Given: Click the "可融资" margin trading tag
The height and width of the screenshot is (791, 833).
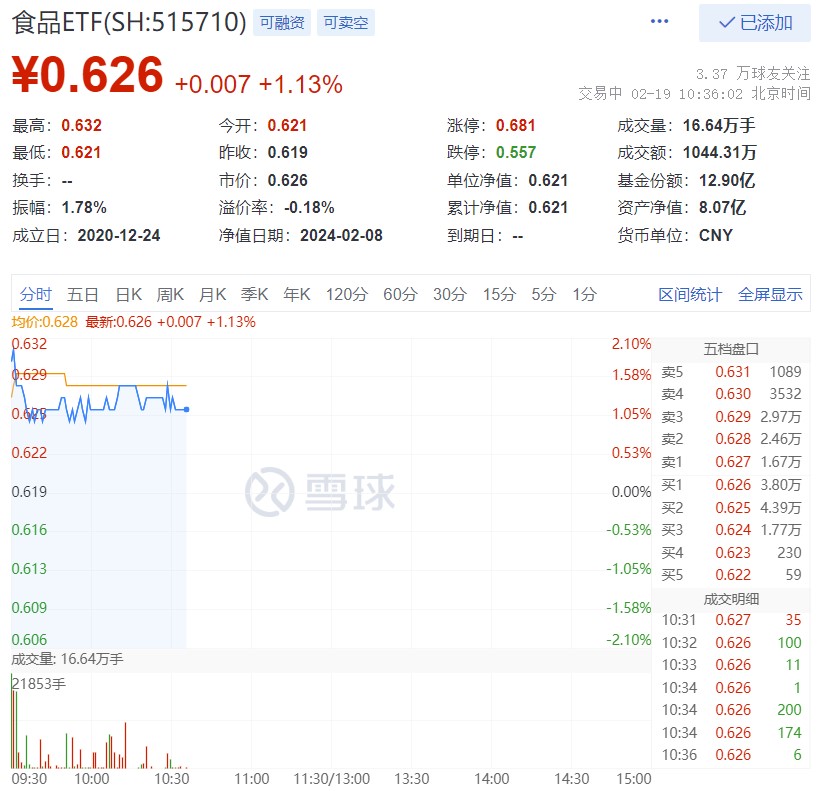Looking at the screenshot, I should pos(280,22).
